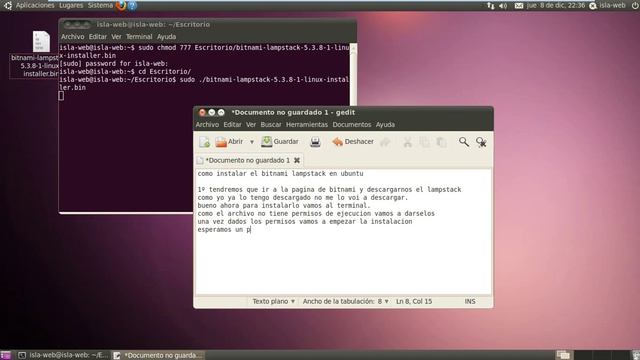
Task: Click the gedit window title bar
Action: click(343, 112)
